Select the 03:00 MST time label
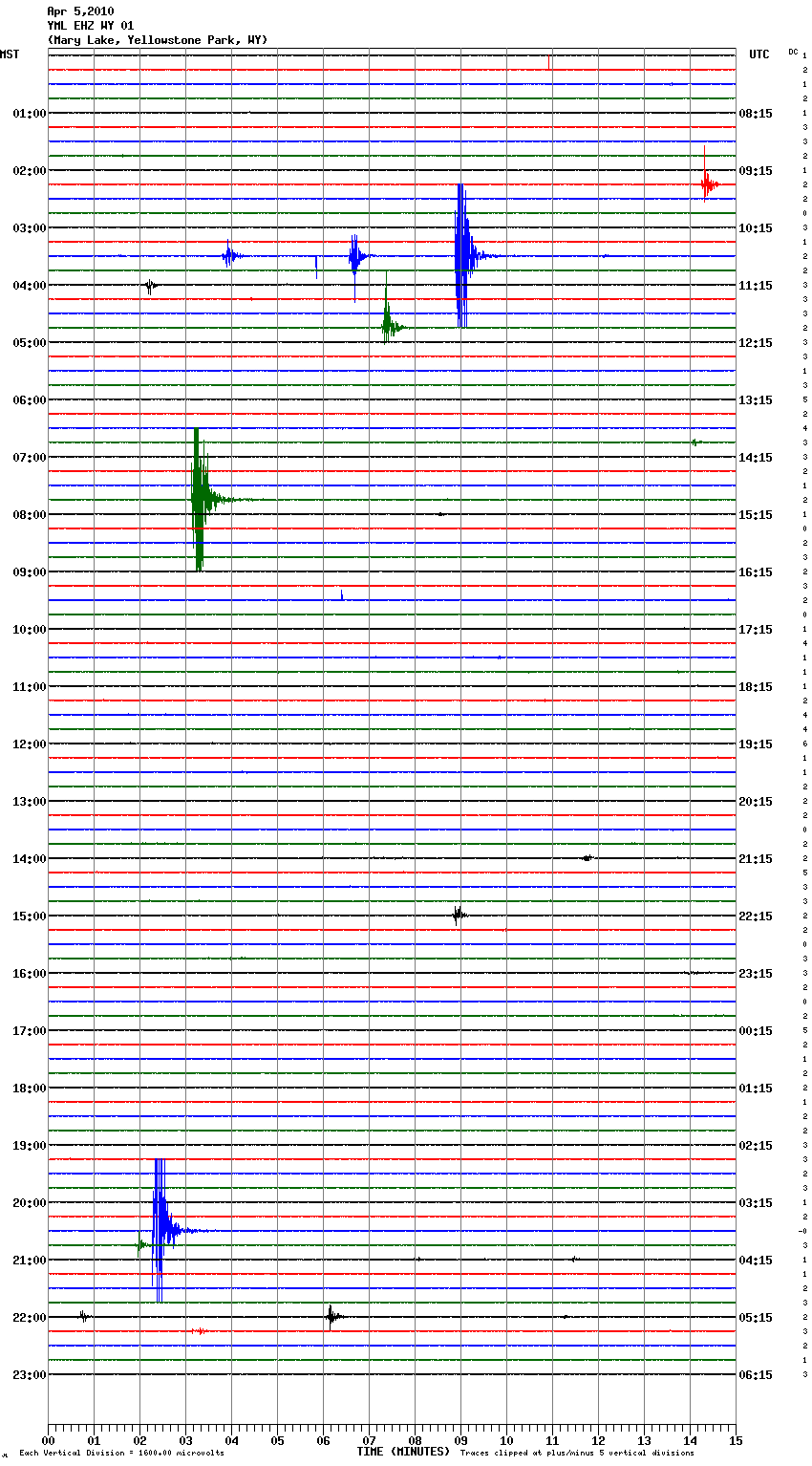The height and width of the screenshot is (1466, 812). [30, 228]
